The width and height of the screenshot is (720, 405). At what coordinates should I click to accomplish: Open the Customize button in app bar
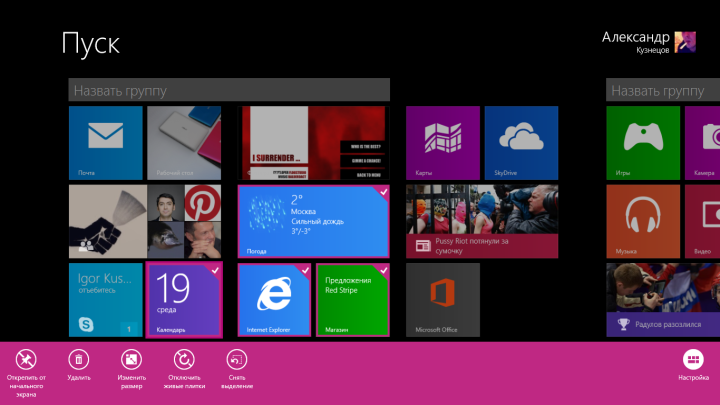693,359
